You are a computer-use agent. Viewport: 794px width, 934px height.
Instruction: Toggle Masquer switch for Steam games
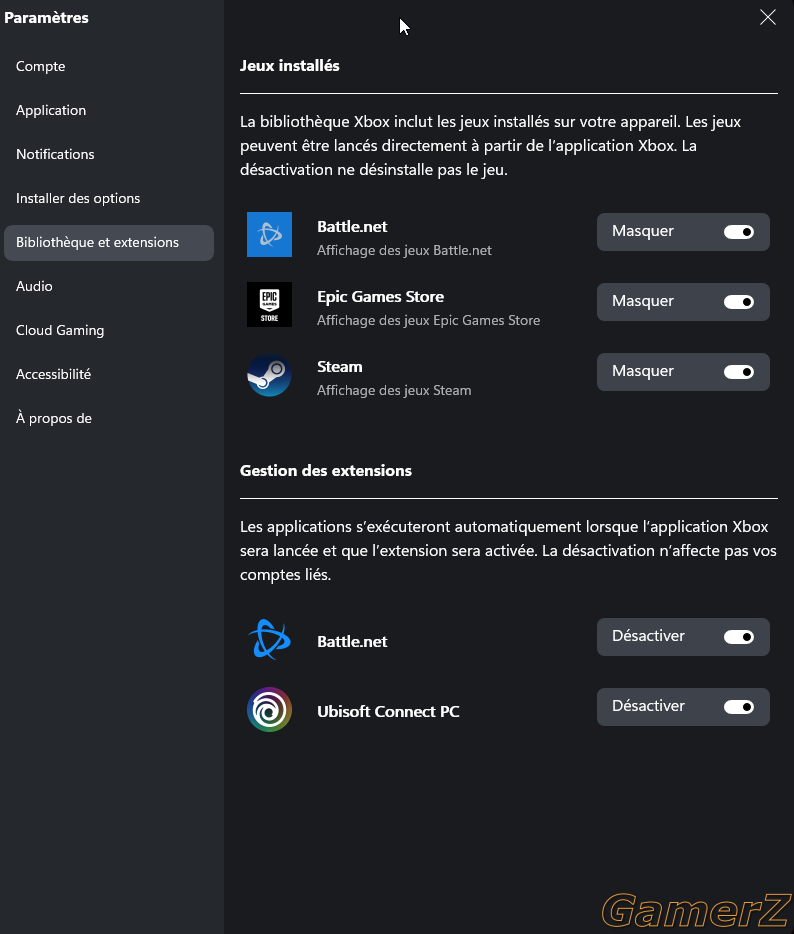point(739,372)
